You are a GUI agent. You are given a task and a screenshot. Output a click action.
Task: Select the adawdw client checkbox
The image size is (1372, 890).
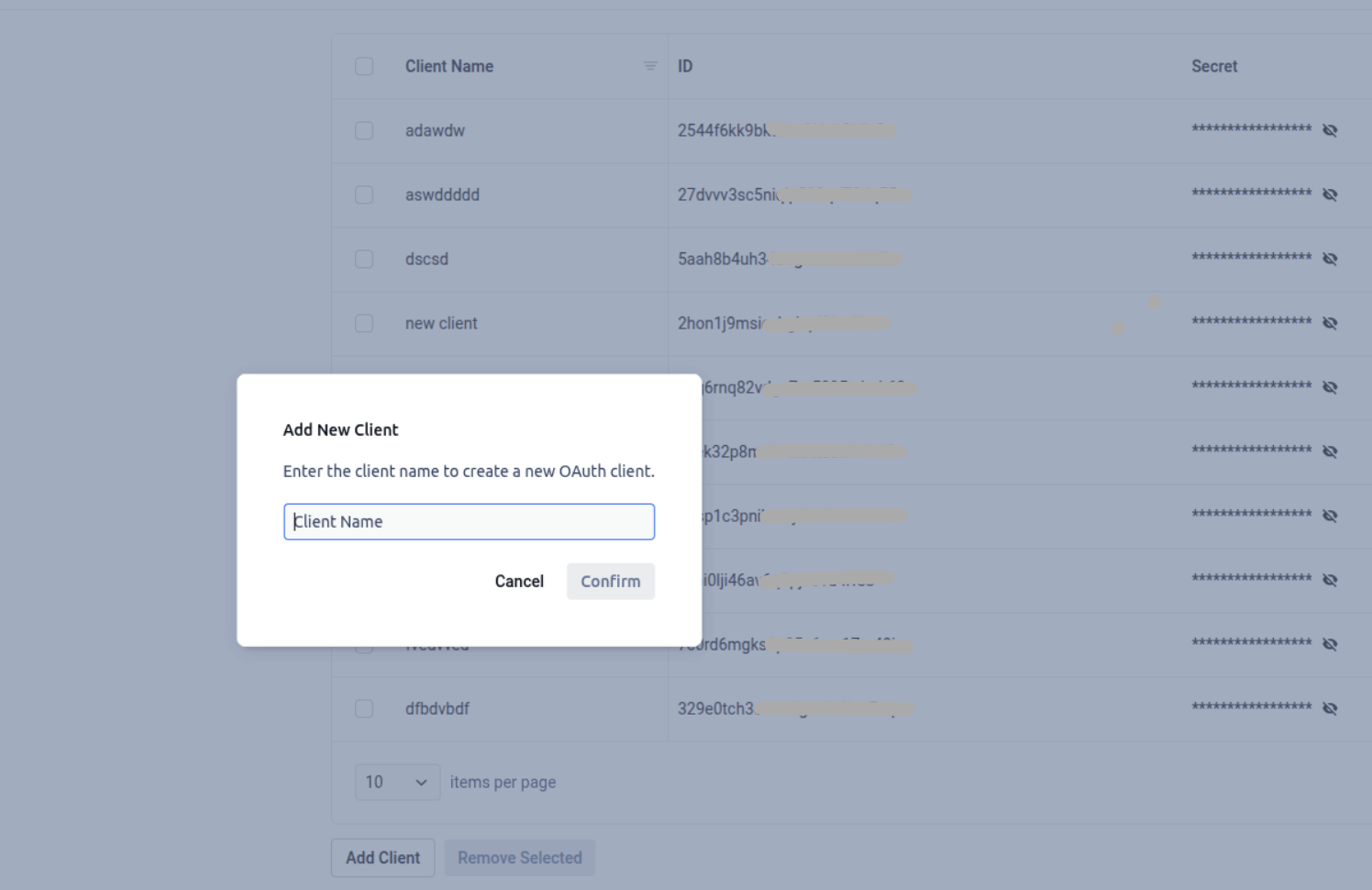(x=364, y=130)
